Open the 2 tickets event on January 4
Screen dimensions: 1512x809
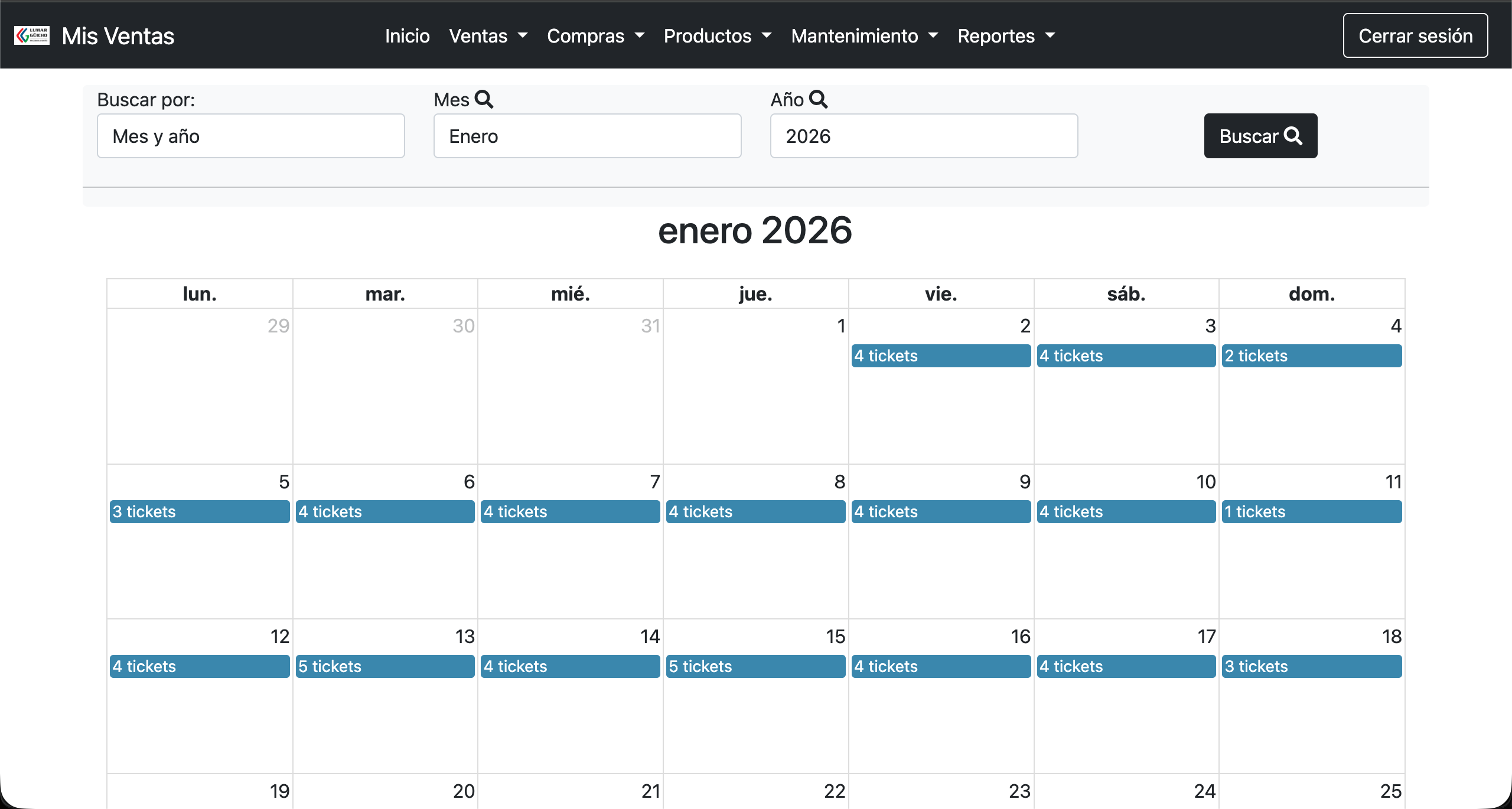1312,356
